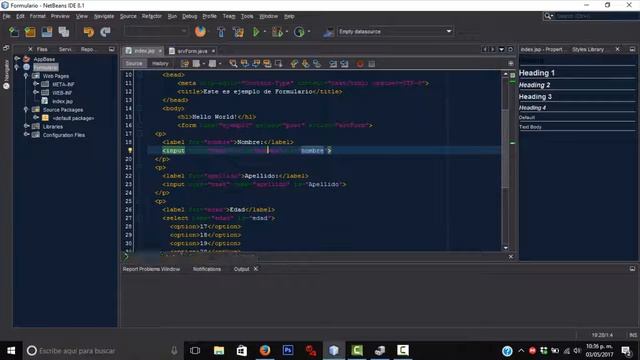Viewport: 640px width, 360px height.
Task: Click the Clean and Build icon
Action: [x=238, y=31]
